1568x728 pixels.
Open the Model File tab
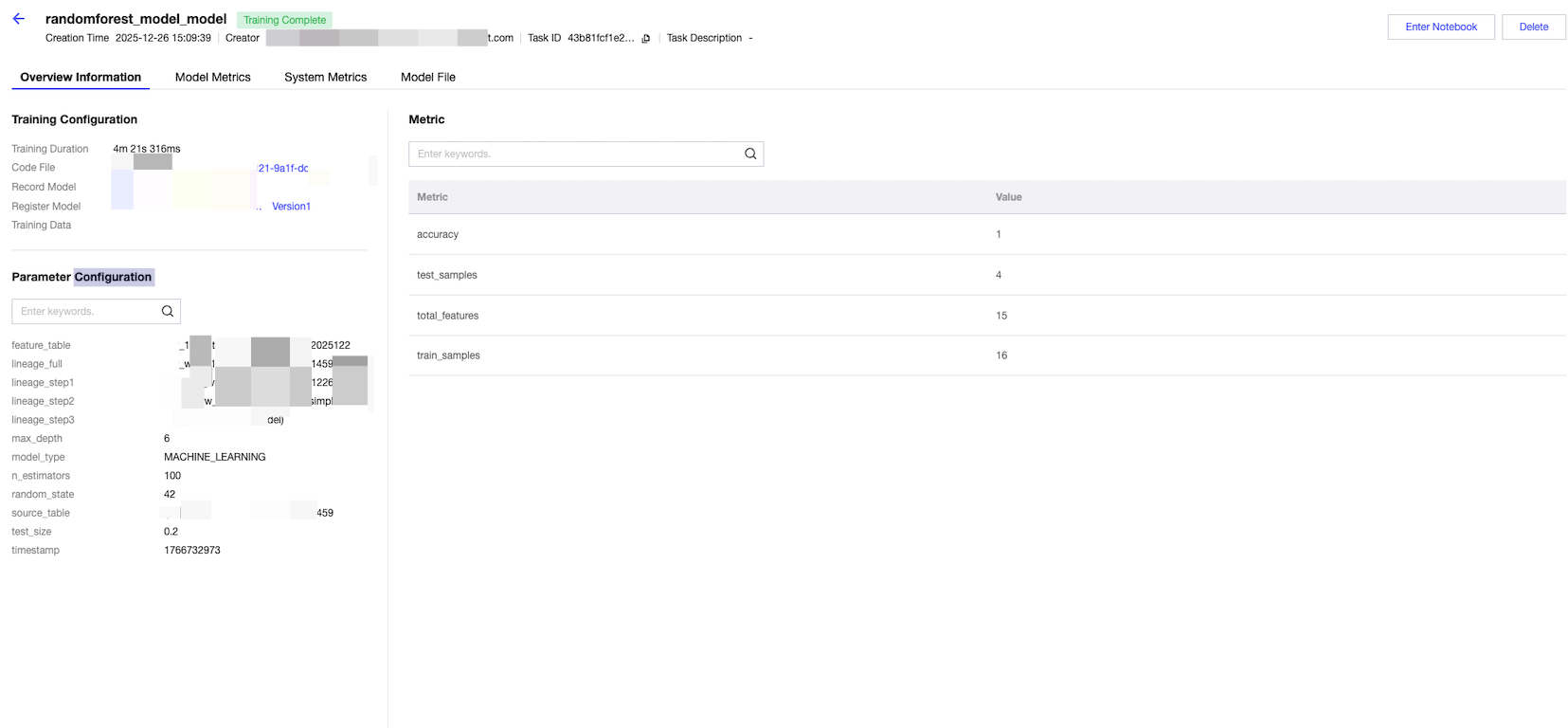coord(428,77)
